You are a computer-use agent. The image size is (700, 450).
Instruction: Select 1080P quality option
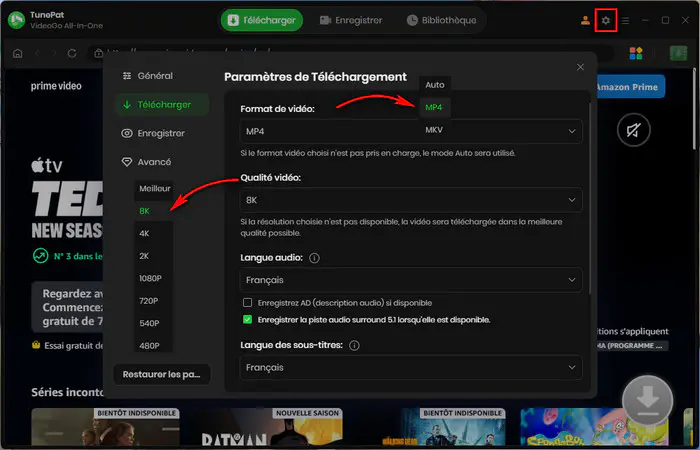coord(154,278)
